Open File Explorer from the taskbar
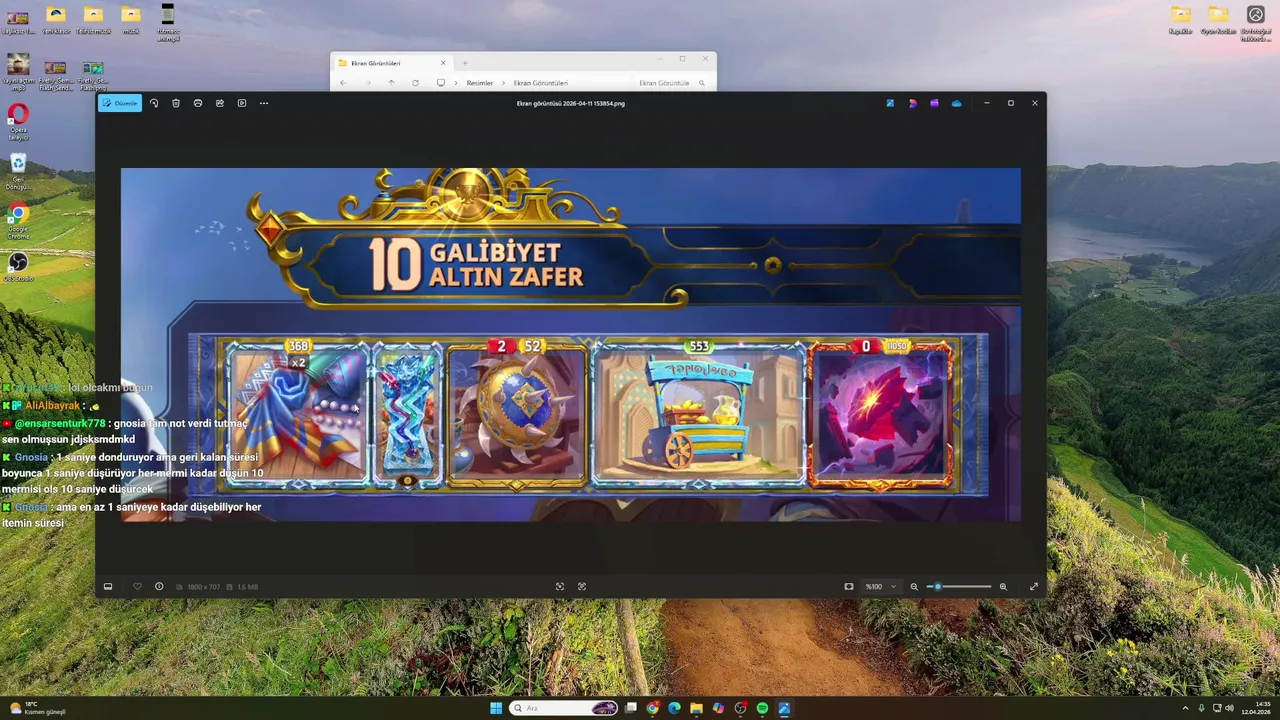 [696, 708]
